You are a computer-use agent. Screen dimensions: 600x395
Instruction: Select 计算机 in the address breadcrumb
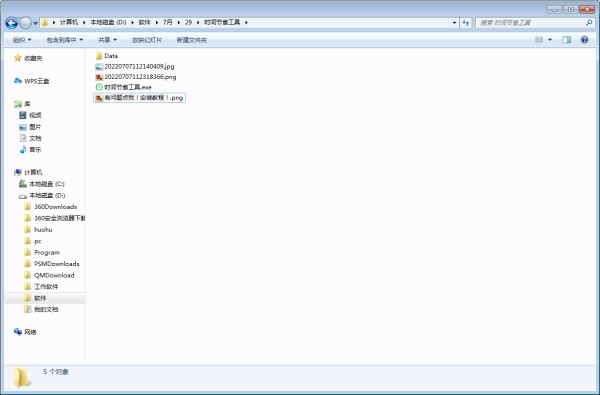(69, 23)
